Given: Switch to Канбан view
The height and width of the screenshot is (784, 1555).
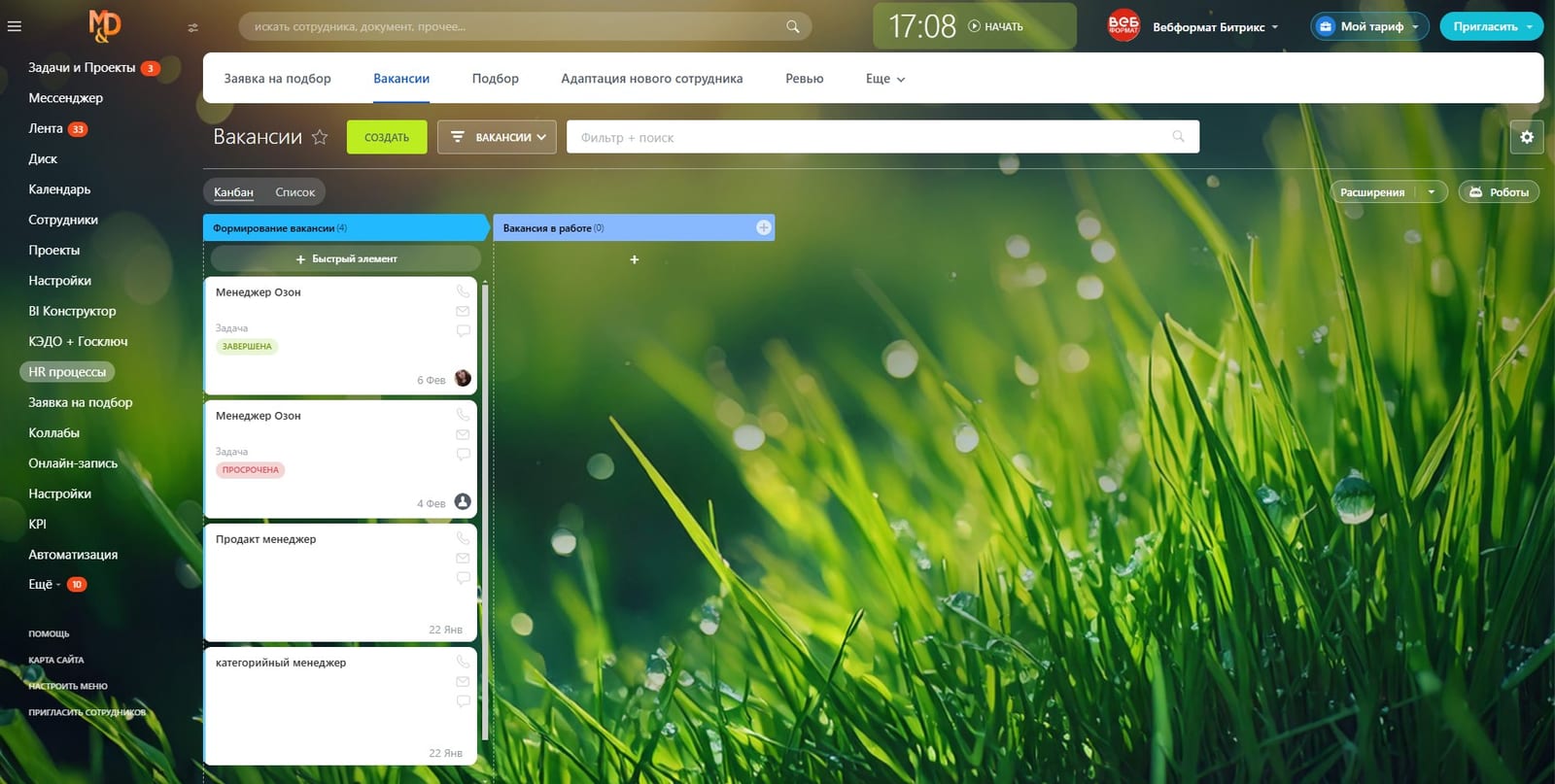Looking at the screenshot, I should 233,192.
